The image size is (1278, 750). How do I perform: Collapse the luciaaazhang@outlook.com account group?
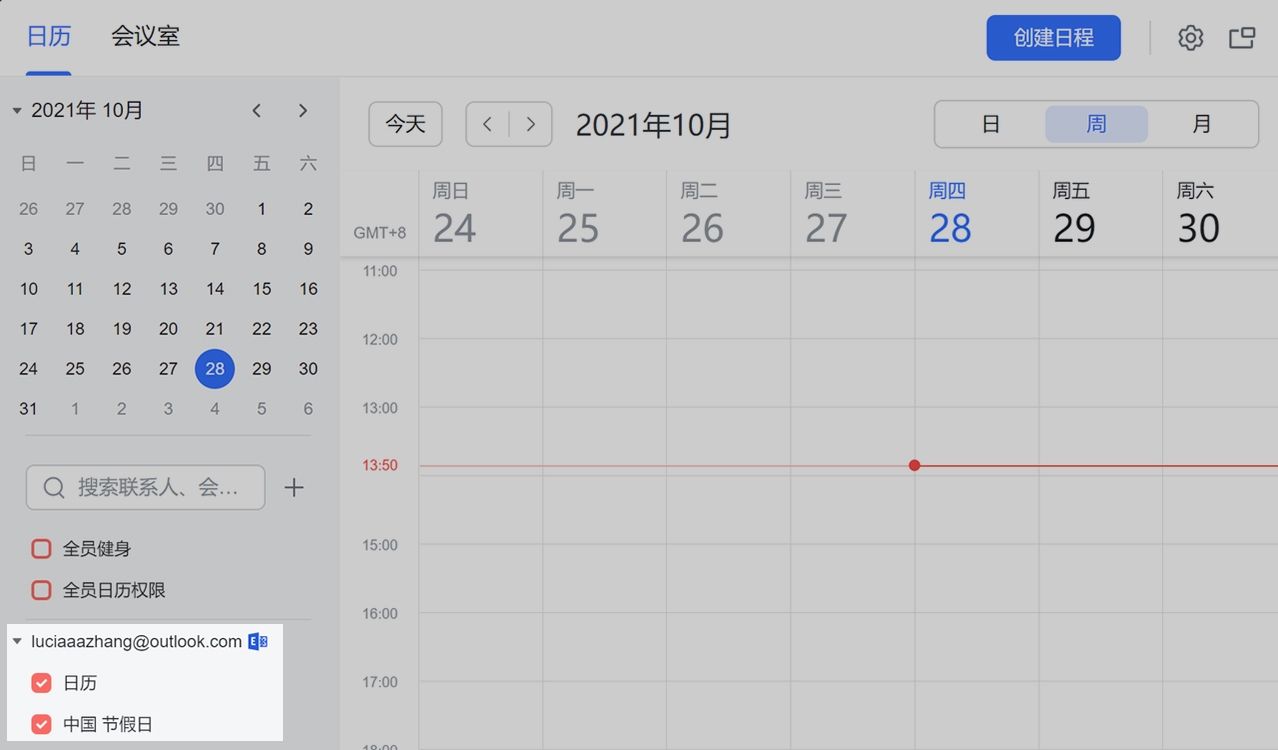click(x=17, y=642)
